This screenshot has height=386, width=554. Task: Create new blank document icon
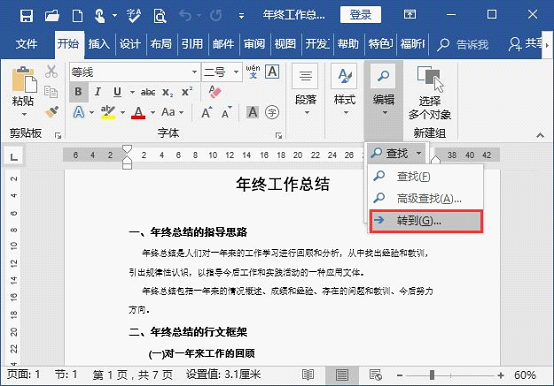[77, 16]
